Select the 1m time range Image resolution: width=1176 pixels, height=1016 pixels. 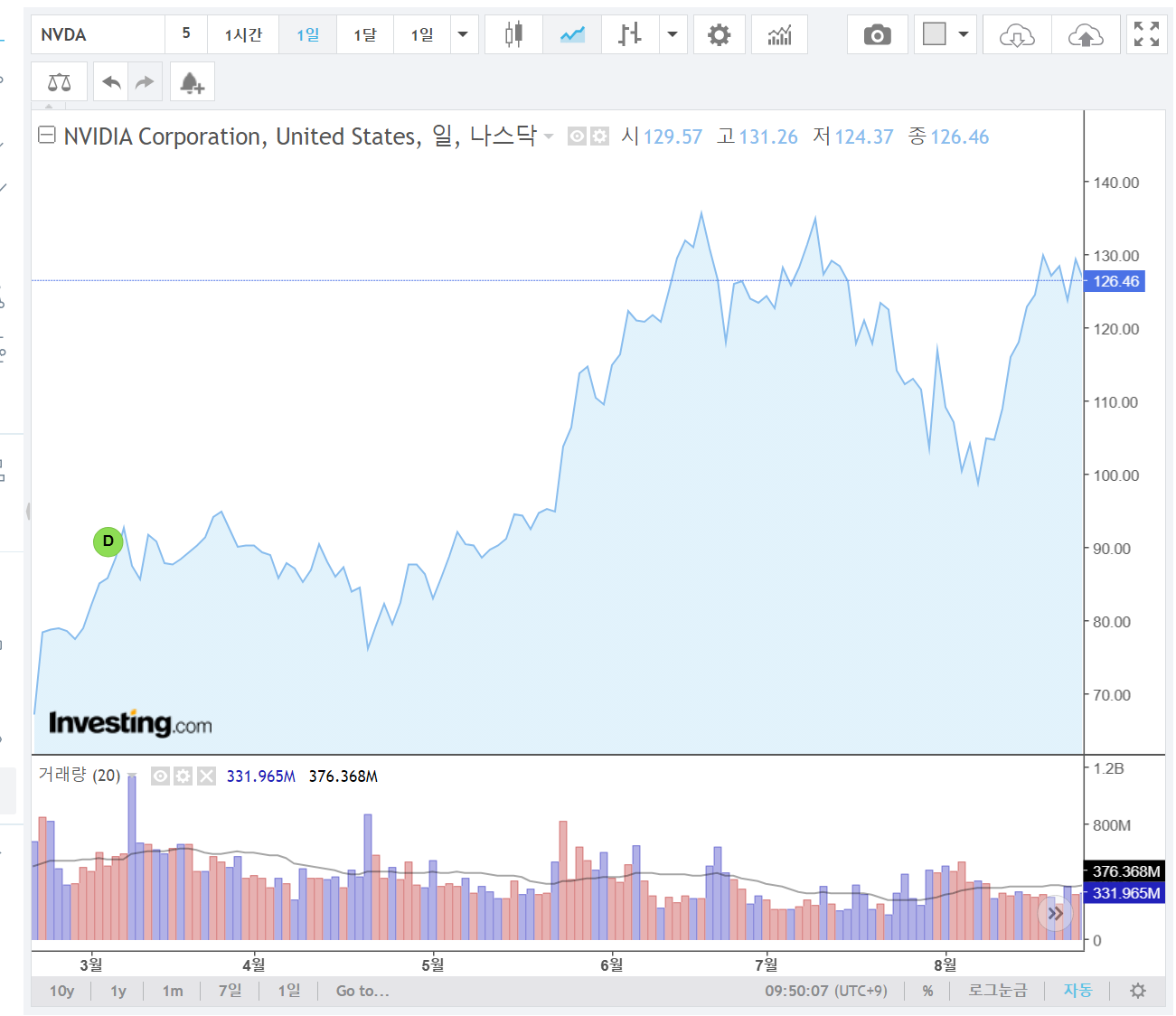tap(173, 991)
